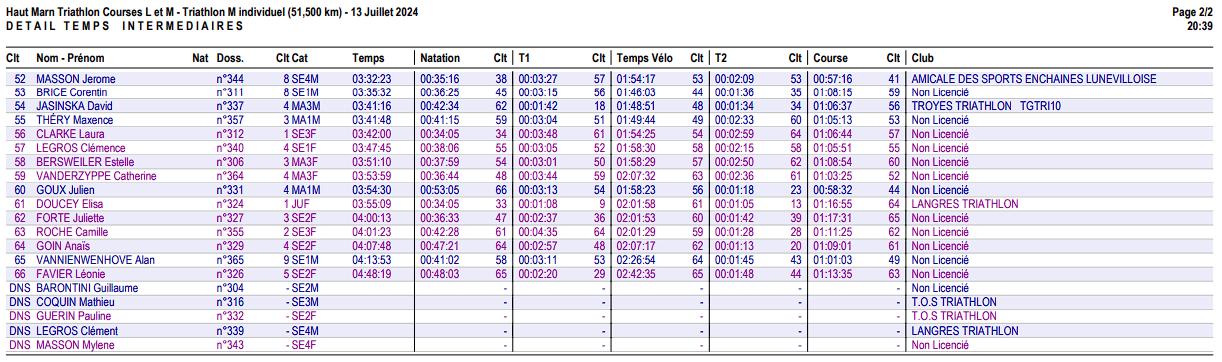Click the Course column header
This screenshot has height=362, width=1222.
831,58
